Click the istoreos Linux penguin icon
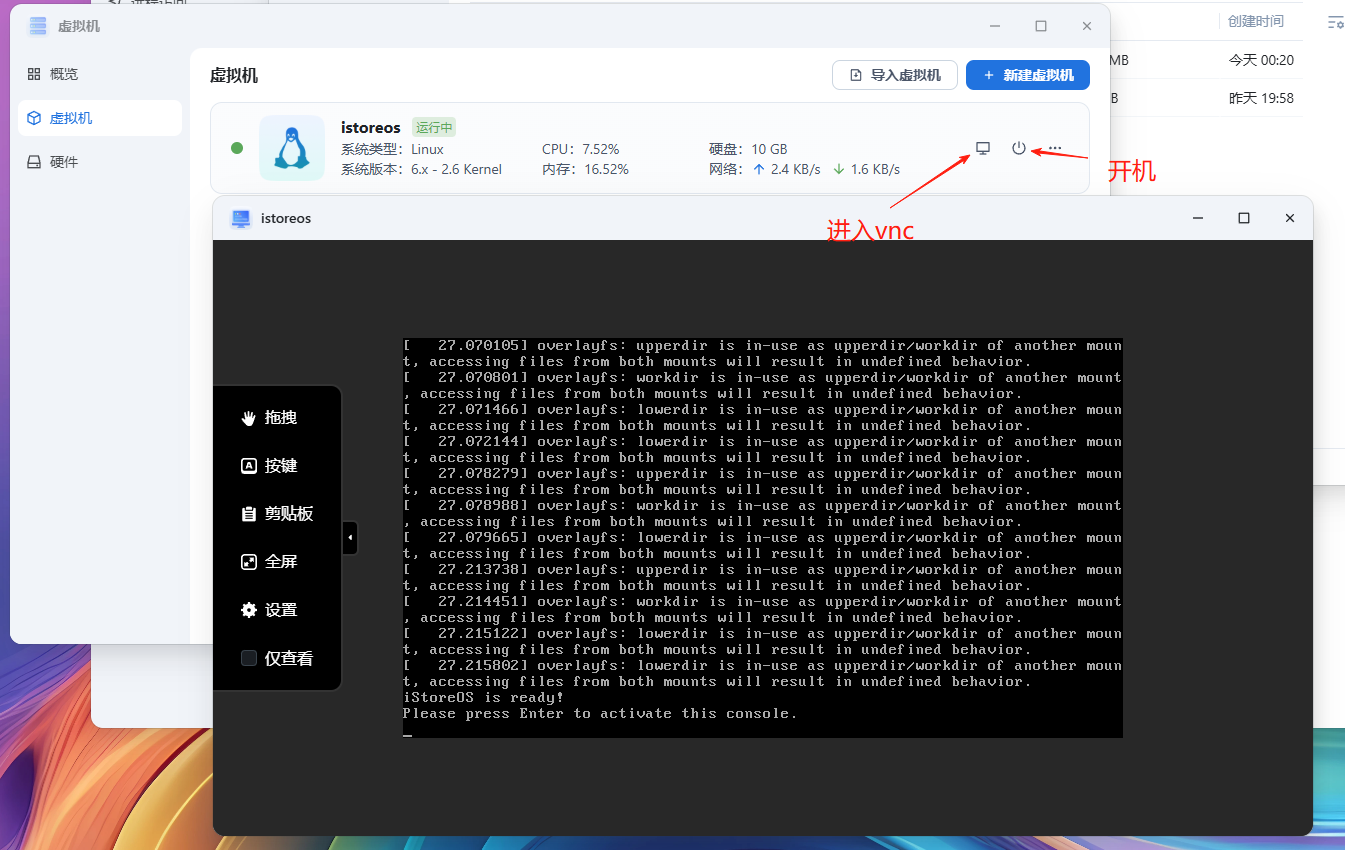The image size is (1345, 850). 291,148
